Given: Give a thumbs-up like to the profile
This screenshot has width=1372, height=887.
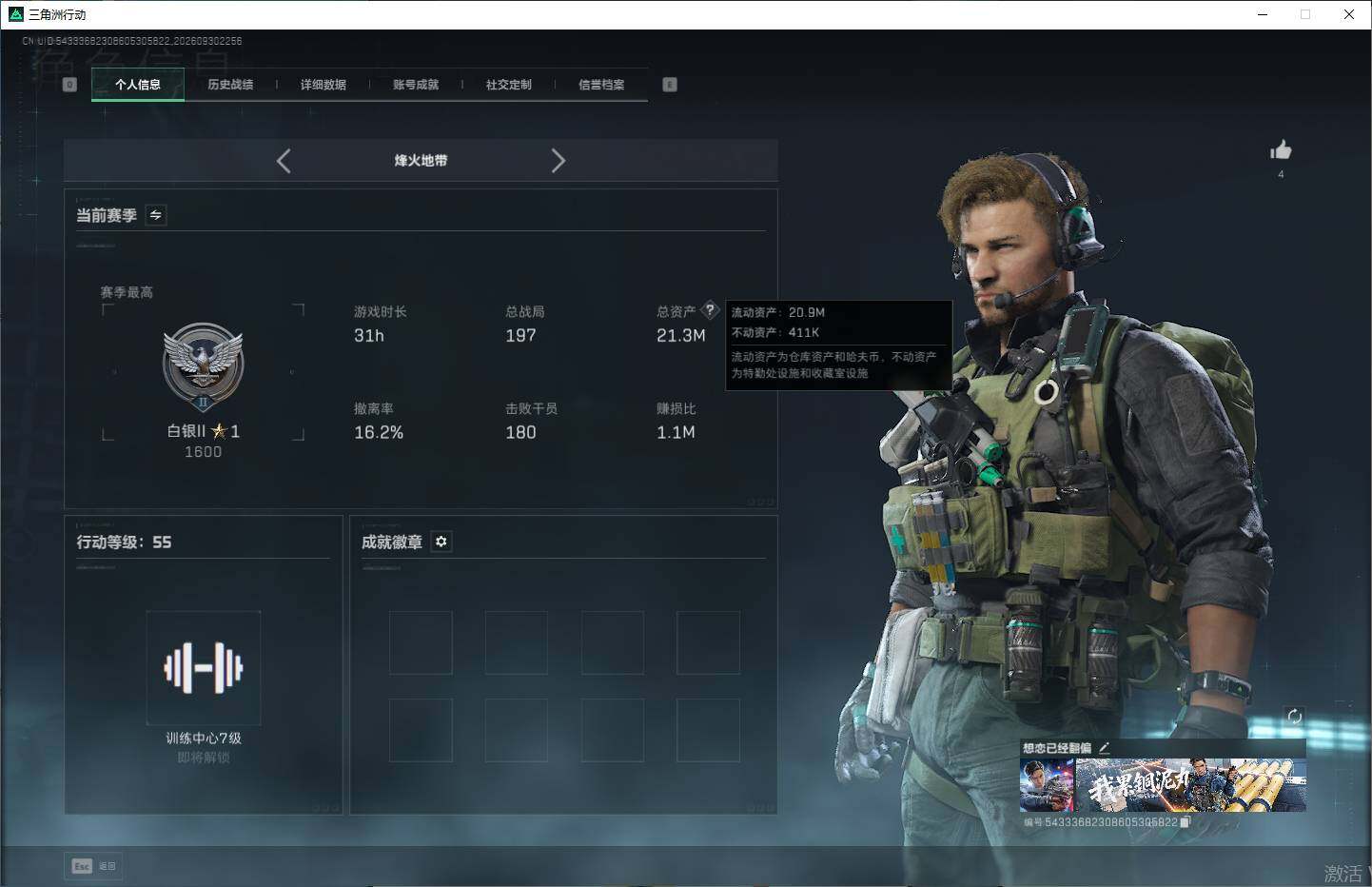Looking at the screenshot, I should [x=1281, y=150].
